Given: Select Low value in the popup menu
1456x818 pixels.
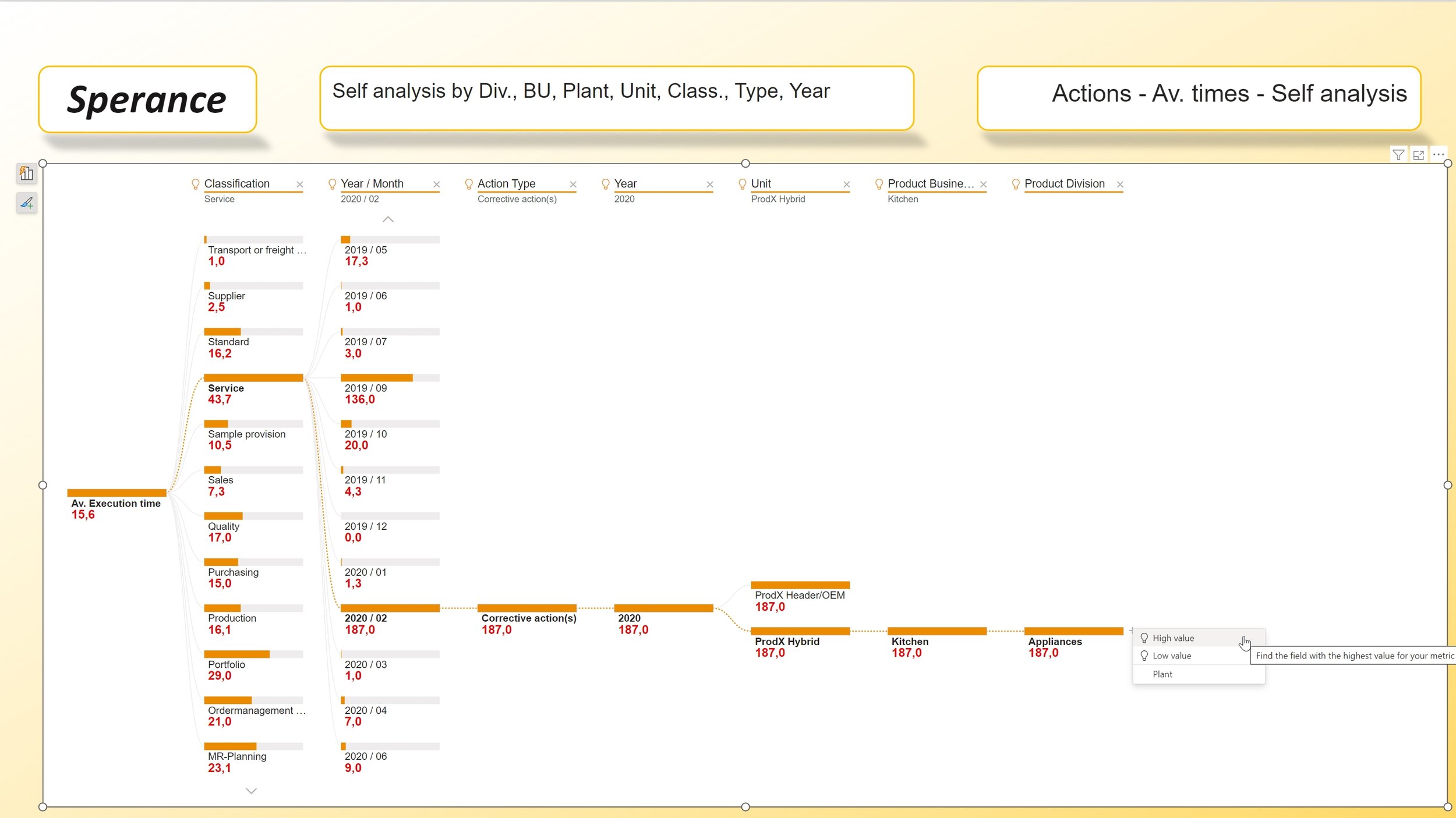Looking at the screenshot, I should (x=1171, y=656).
